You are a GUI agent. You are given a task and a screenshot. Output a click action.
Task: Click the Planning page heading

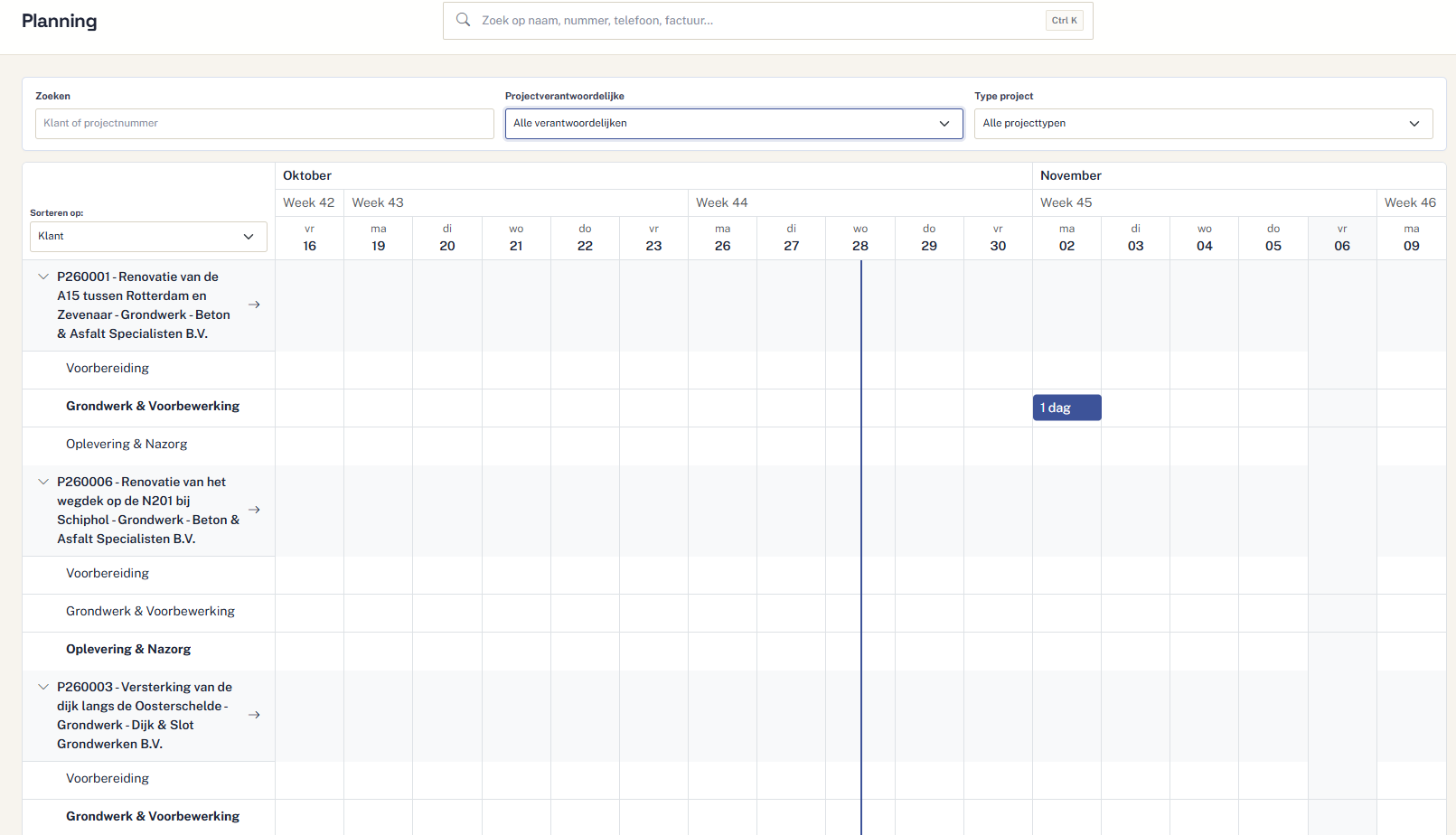coord(60,21)
